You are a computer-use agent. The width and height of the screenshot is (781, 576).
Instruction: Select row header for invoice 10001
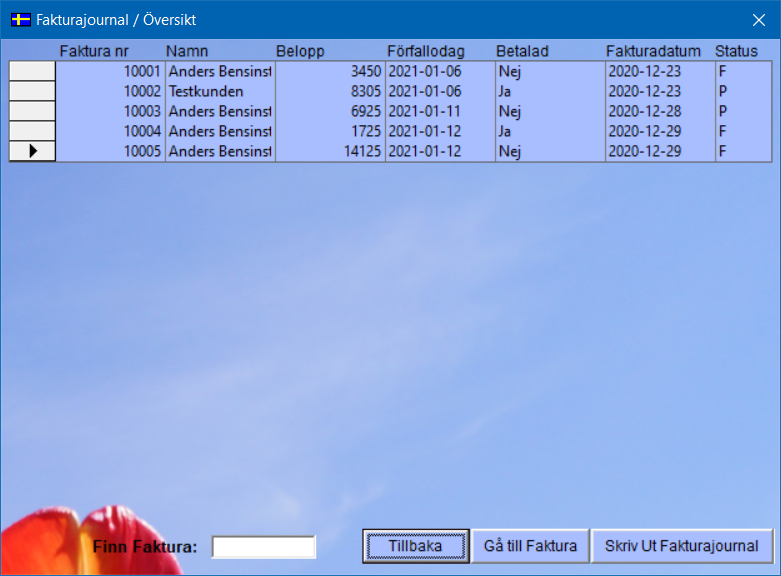click(x=32, y=71)
